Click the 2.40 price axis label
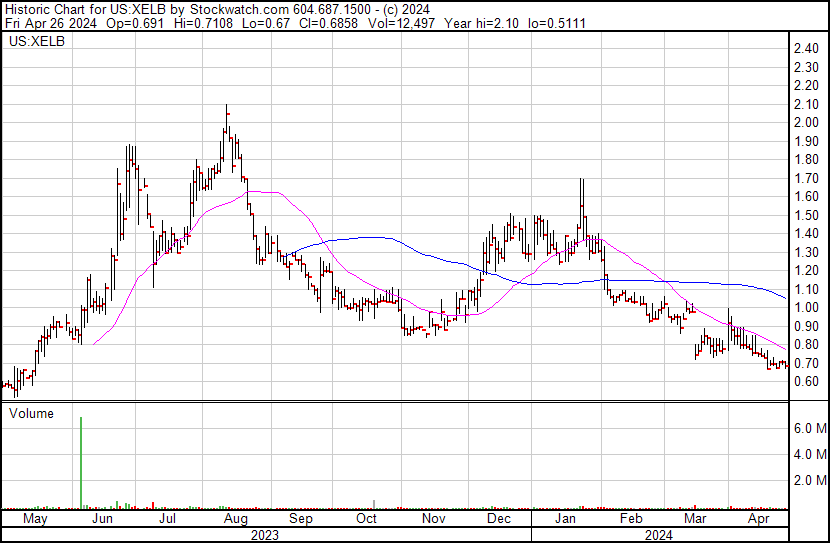 pos(808,49)
